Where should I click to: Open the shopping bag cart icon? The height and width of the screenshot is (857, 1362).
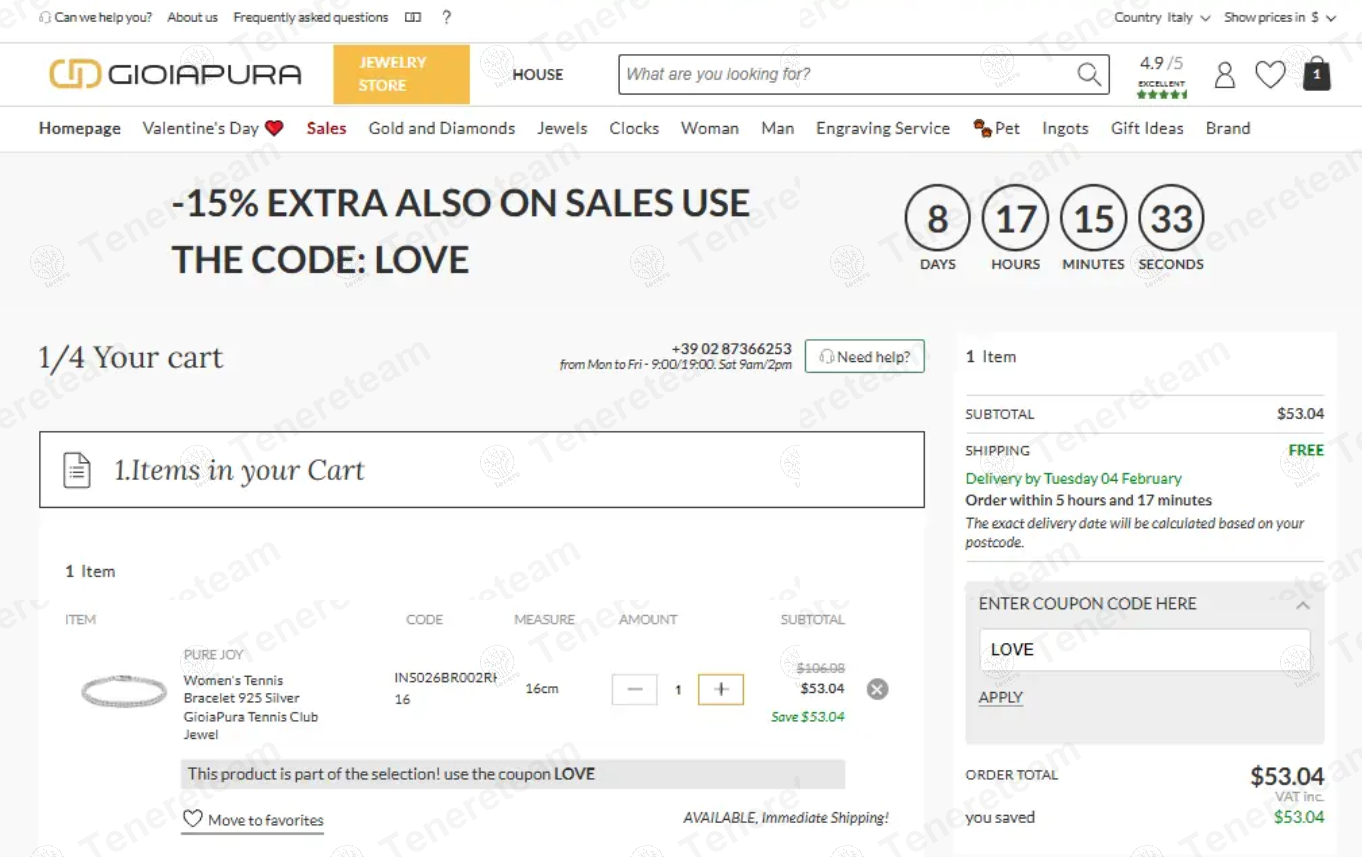[1317, 74]
